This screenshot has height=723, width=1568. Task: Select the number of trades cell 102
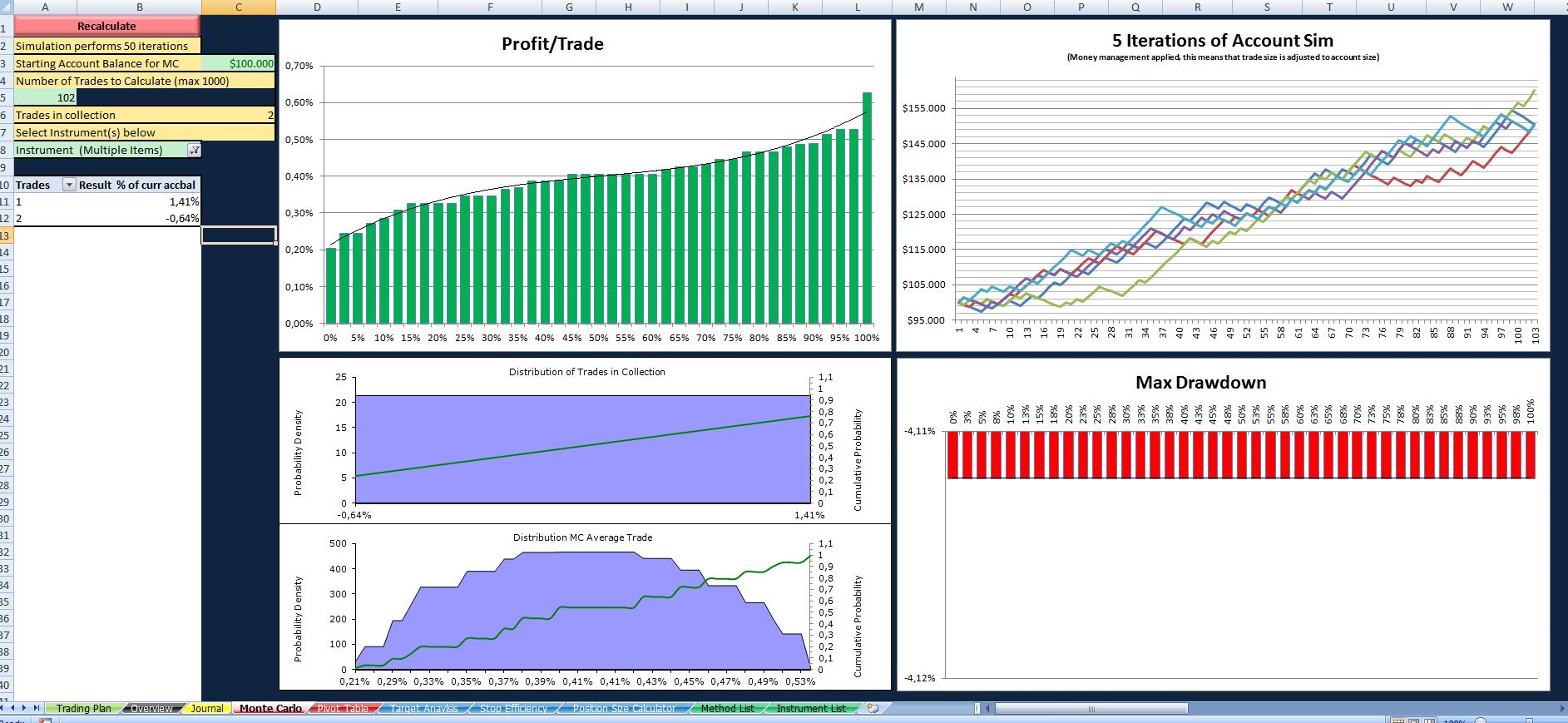46,97
